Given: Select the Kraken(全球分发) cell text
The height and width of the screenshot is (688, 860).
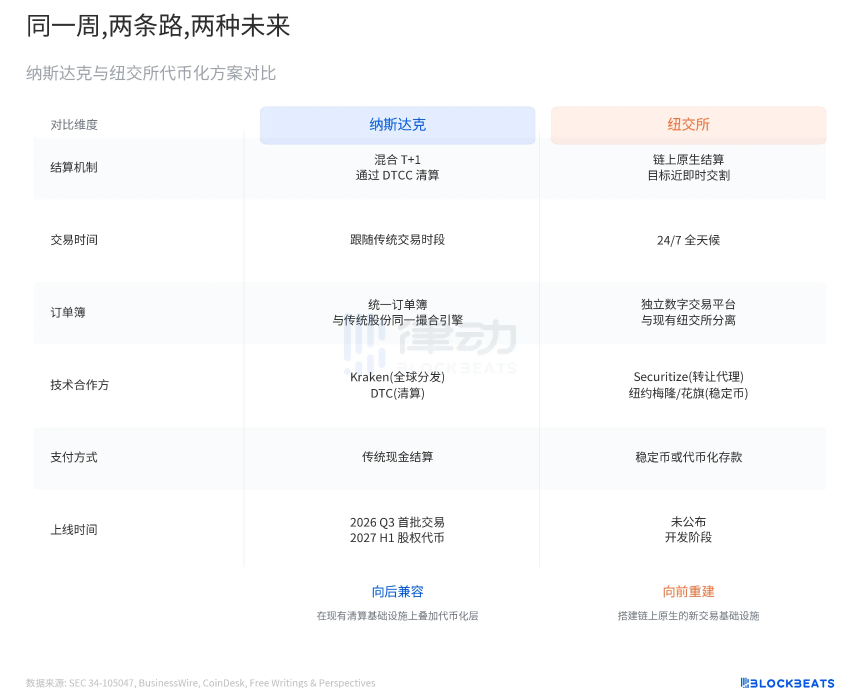Looking at the screenshot, I should click(396, 376).
